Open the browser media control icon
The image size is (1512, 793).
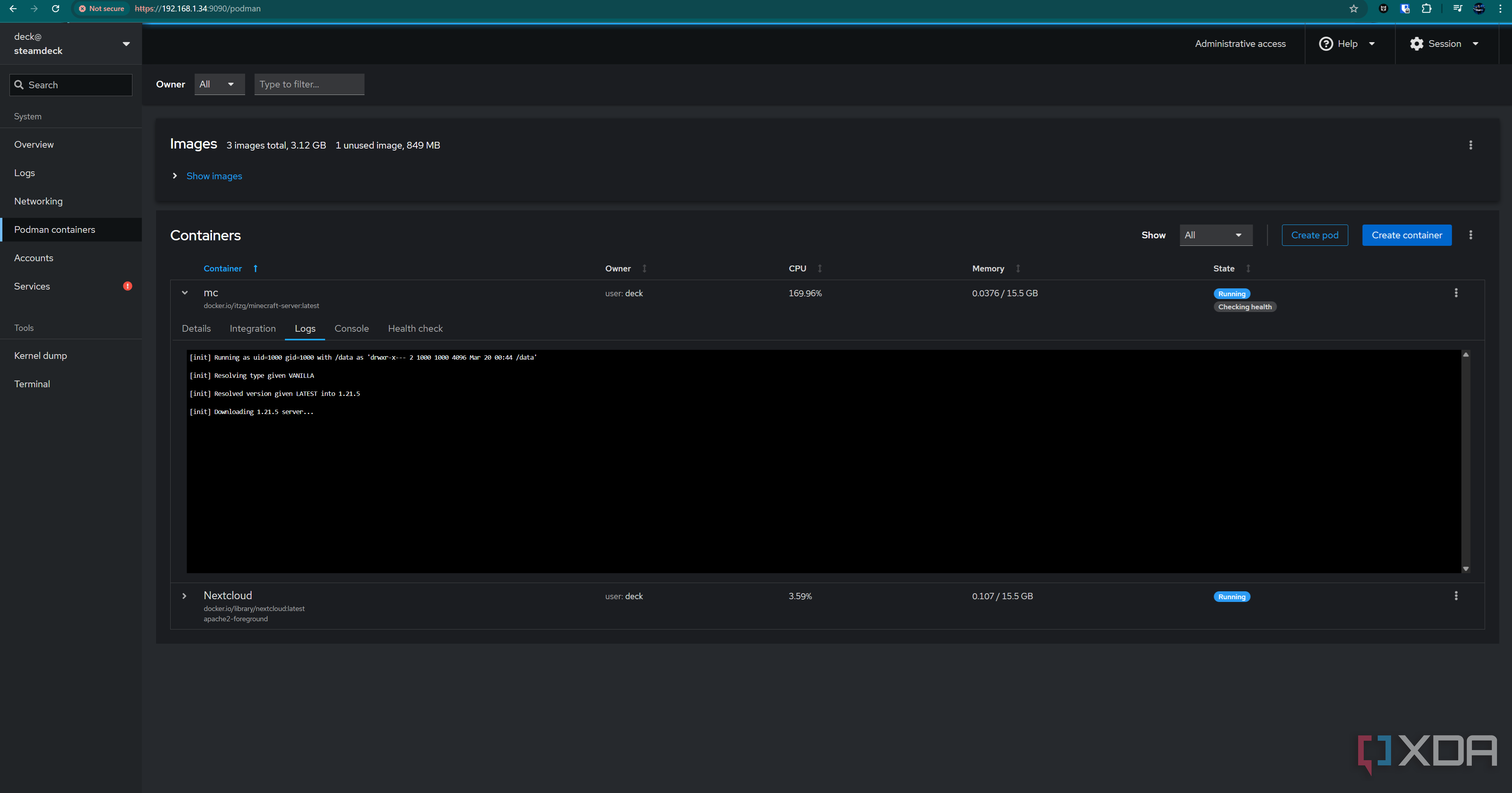pyautogui.click(x=1457, y=9)
